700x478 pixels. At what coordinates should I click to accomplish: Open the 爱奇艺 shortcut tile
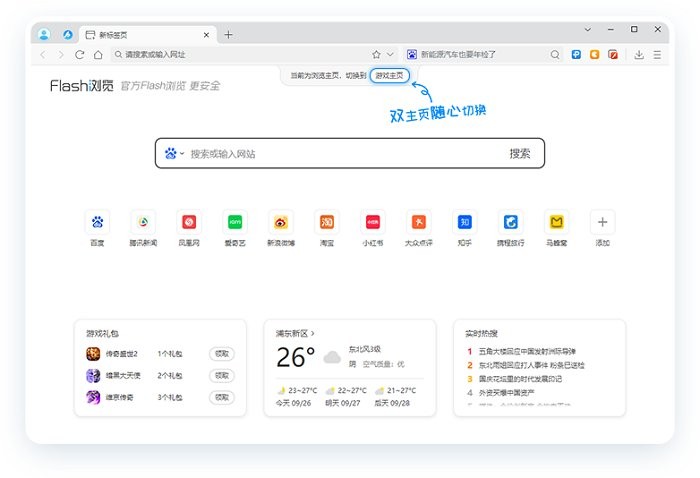[x=235, y=222]
